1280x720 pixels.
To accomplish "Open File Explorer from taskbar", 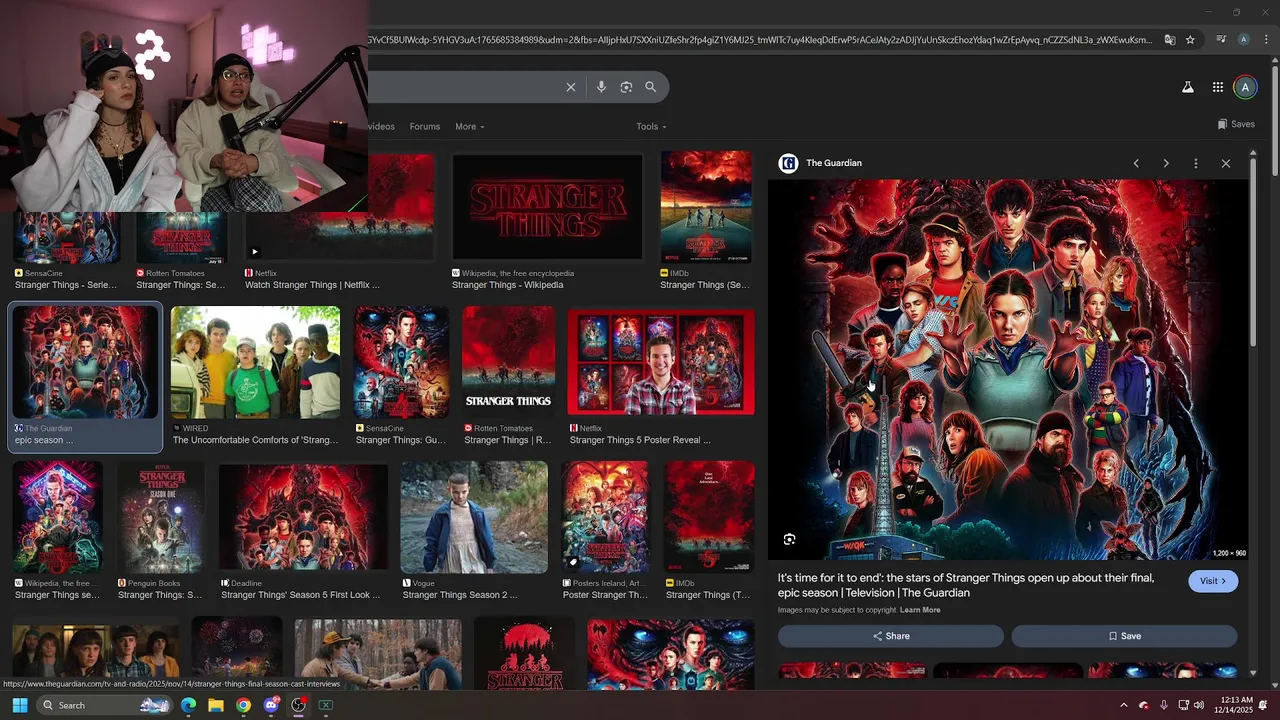I will (216, 705).
